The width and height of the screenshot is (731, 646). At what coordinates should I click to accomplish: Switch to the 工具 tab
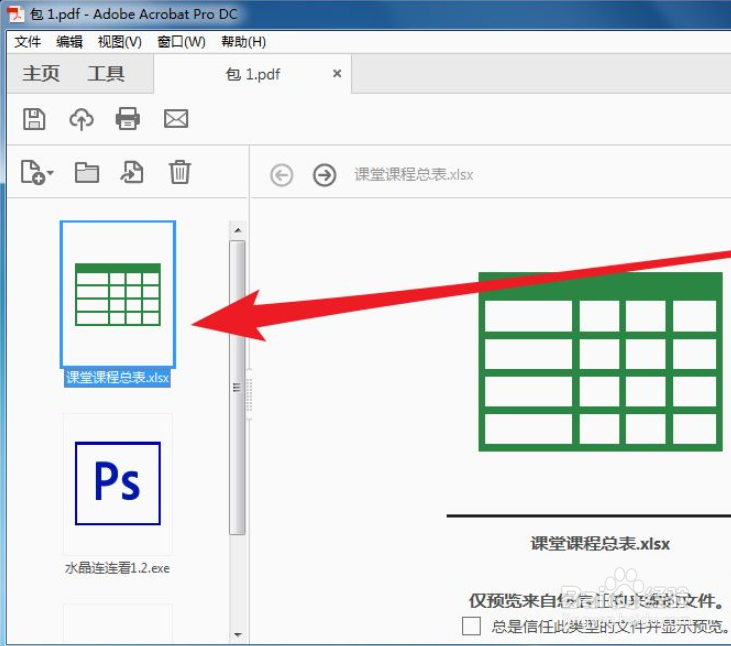point(106,74)
